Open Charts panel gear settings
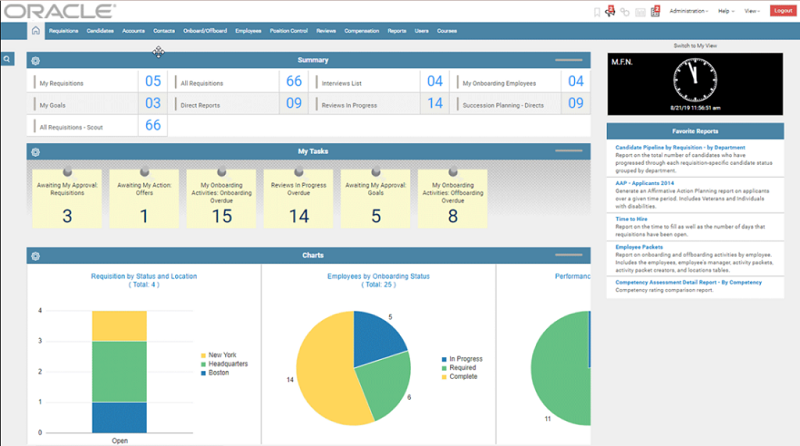This screenshot has height=446, width=800. [x=35, y=256]
